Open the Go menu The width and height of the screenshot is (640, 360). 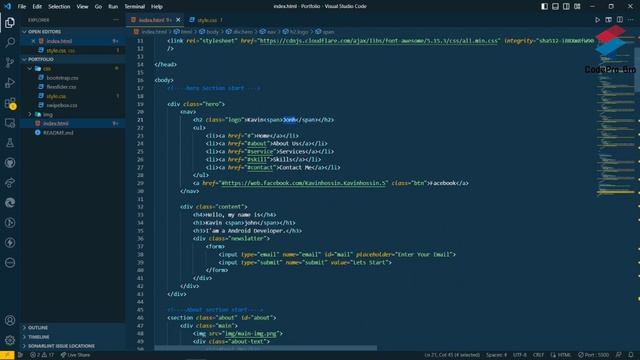pyautogui.click(x=98, y=7)
